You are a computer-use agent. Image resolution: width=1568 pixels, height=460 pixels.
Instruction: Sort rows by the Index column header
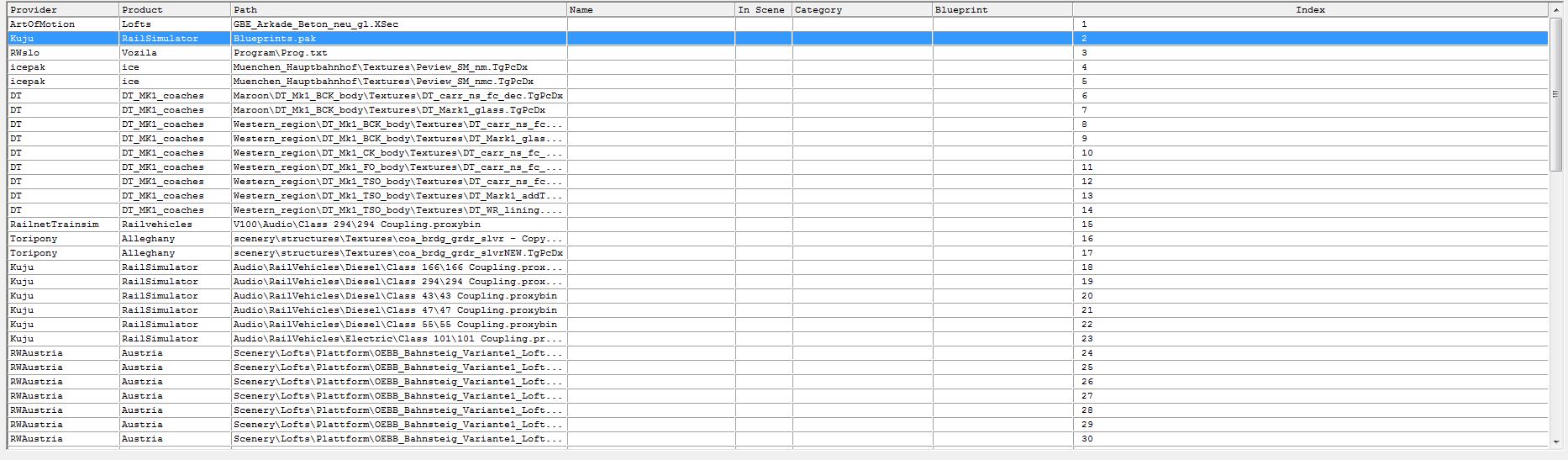coord(1310,9)
